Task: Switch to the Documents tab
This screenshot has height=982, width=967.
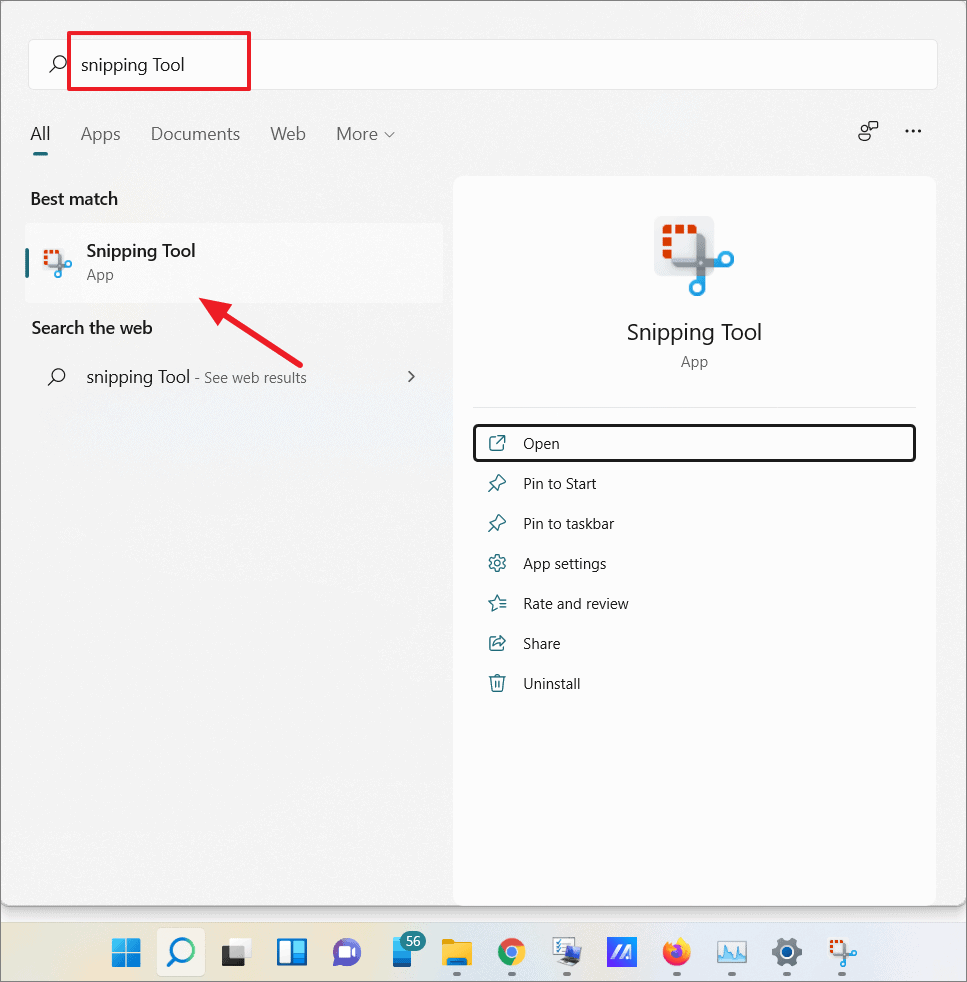Action: (195, 133)
